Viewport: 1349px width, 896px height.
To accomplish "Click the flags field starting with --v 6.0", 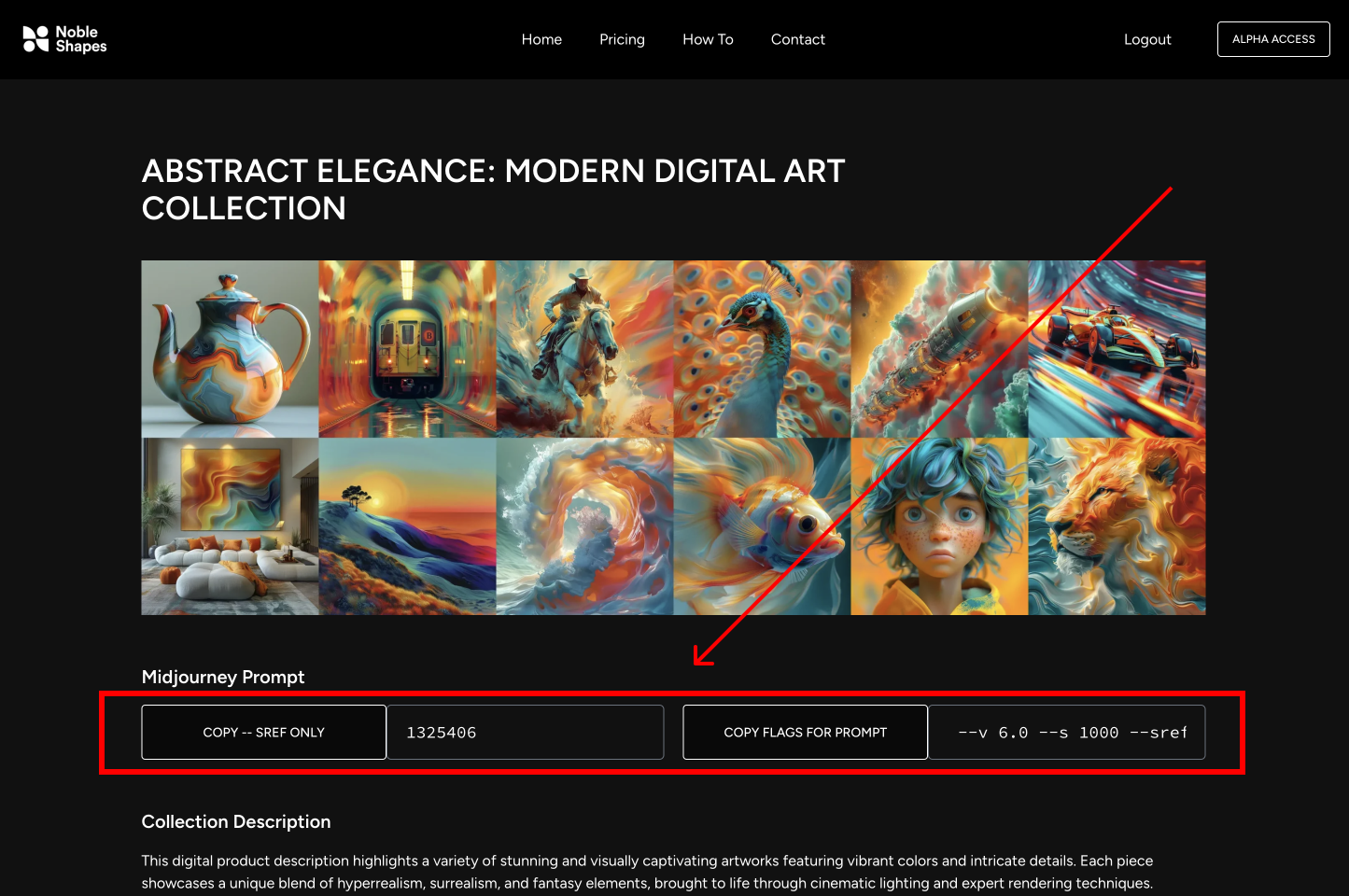I will (1066, 733).
